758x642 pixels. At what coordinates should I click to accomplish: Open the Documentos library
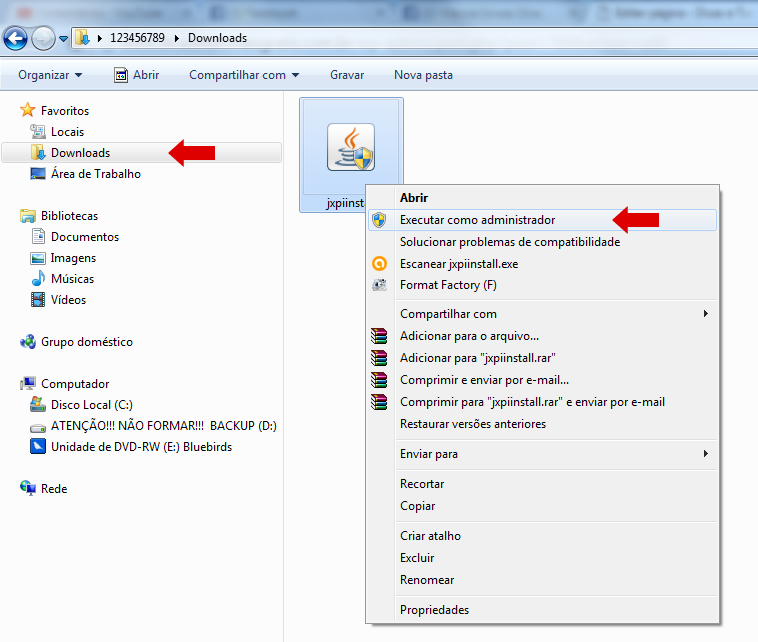[x=85, y=237]
